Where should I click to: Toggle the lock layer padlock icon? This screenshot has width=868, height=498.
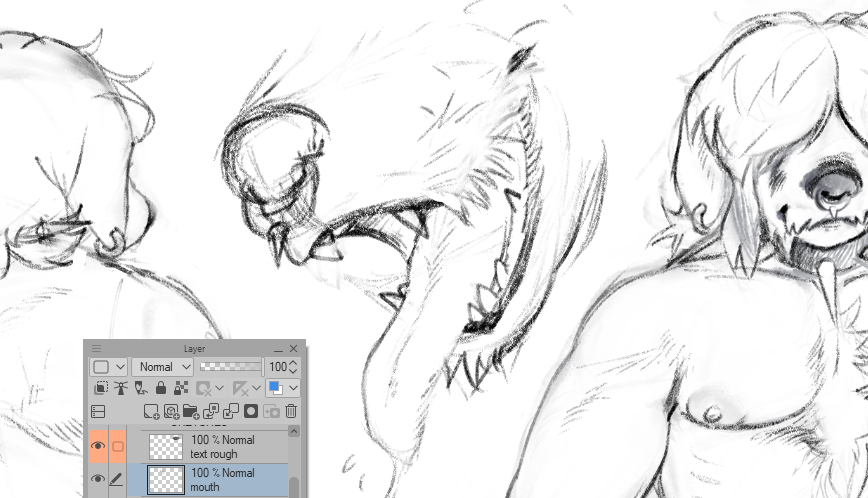tap(160, 388)
